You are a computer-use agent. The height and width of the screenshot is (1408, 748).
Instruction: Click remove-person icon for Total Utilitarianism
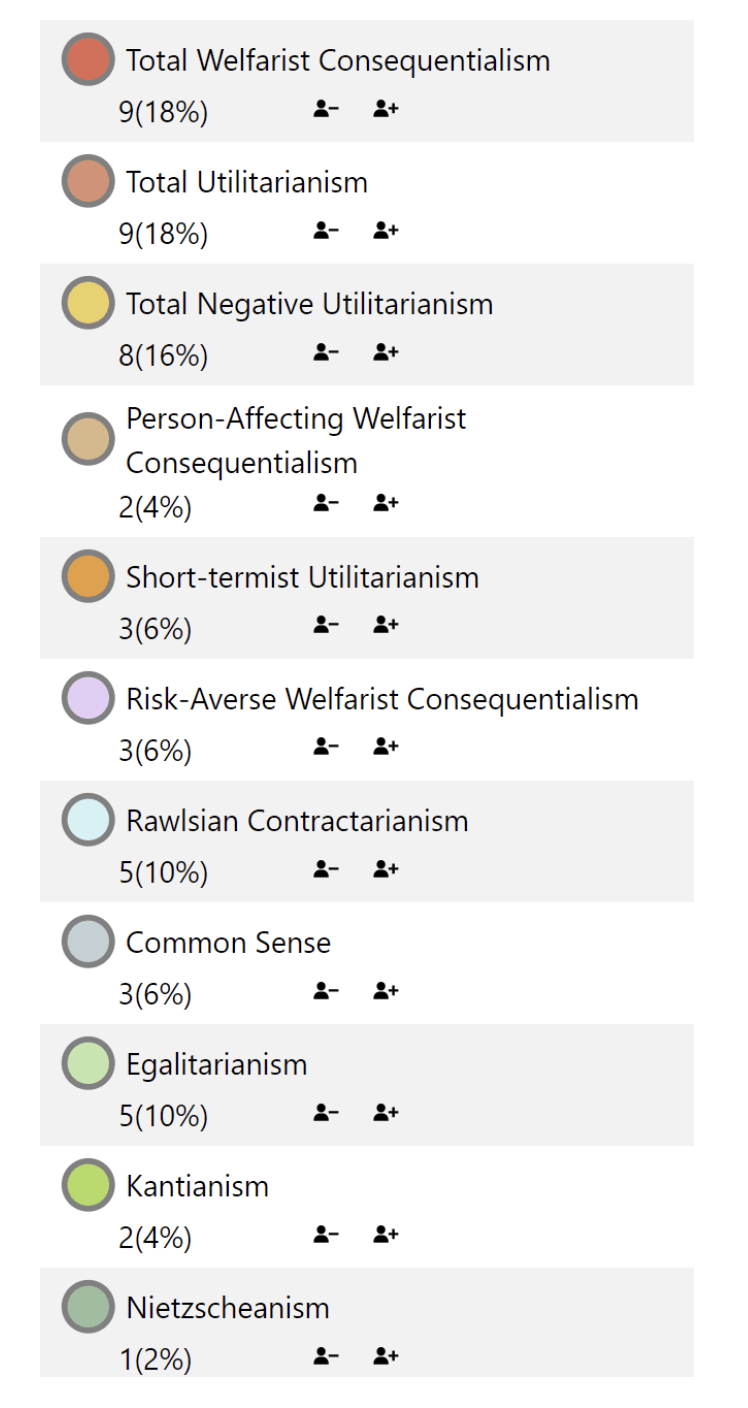(326, 231)
